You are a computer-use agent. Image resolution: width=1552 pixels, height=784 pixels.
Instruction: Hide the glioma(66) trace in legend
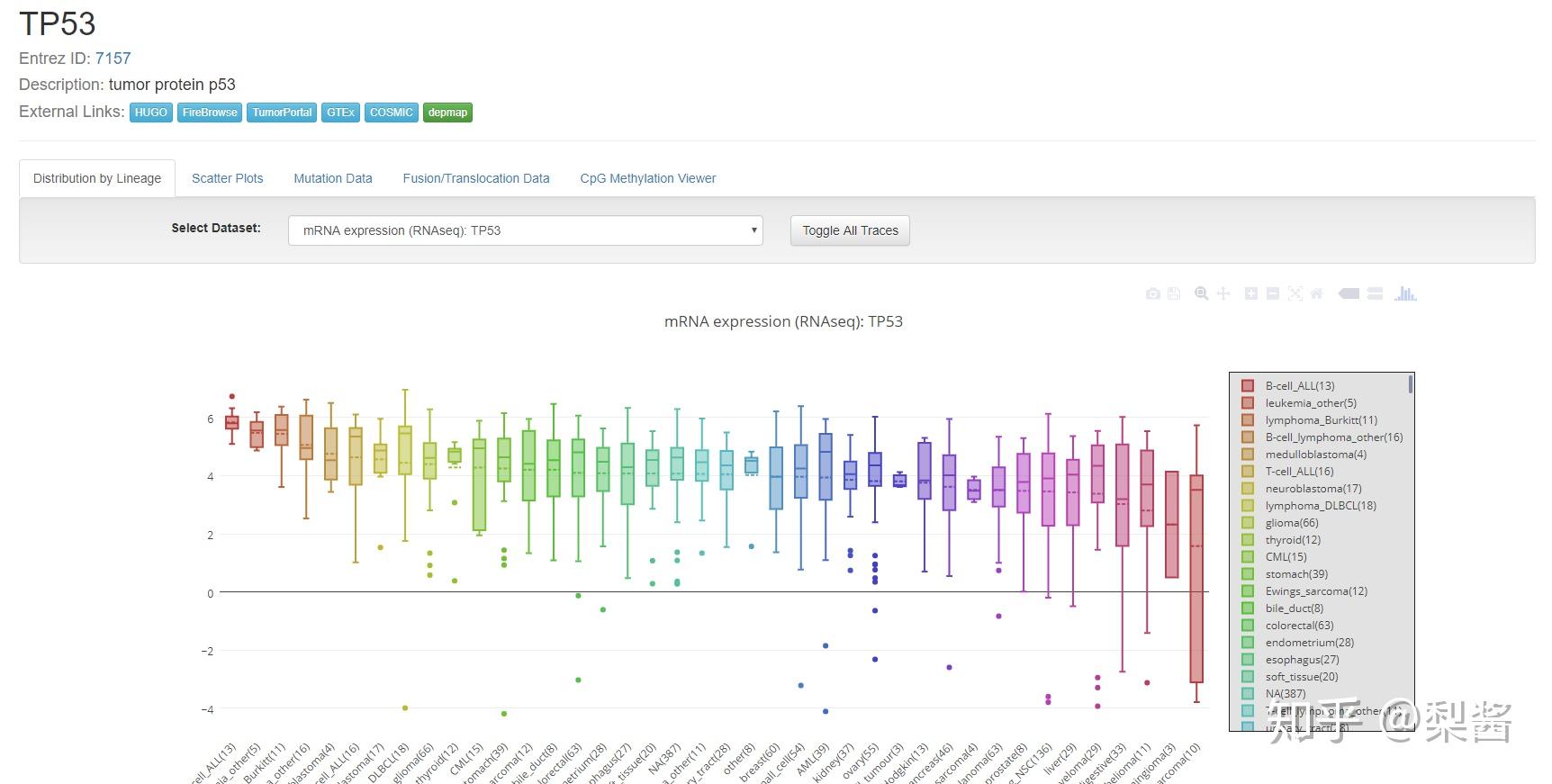click(x=1291, y=523)
